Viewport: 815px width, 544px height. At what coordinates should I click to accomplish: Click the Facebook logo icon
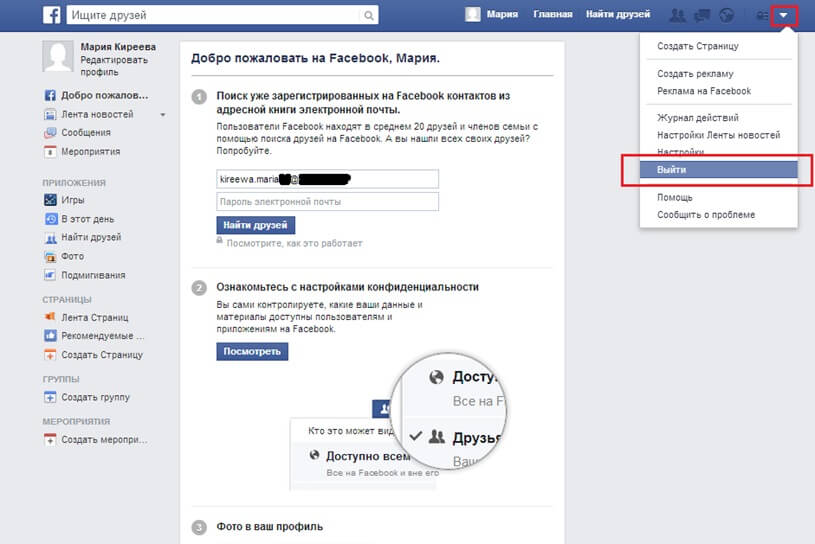click(x=51, y=15)
